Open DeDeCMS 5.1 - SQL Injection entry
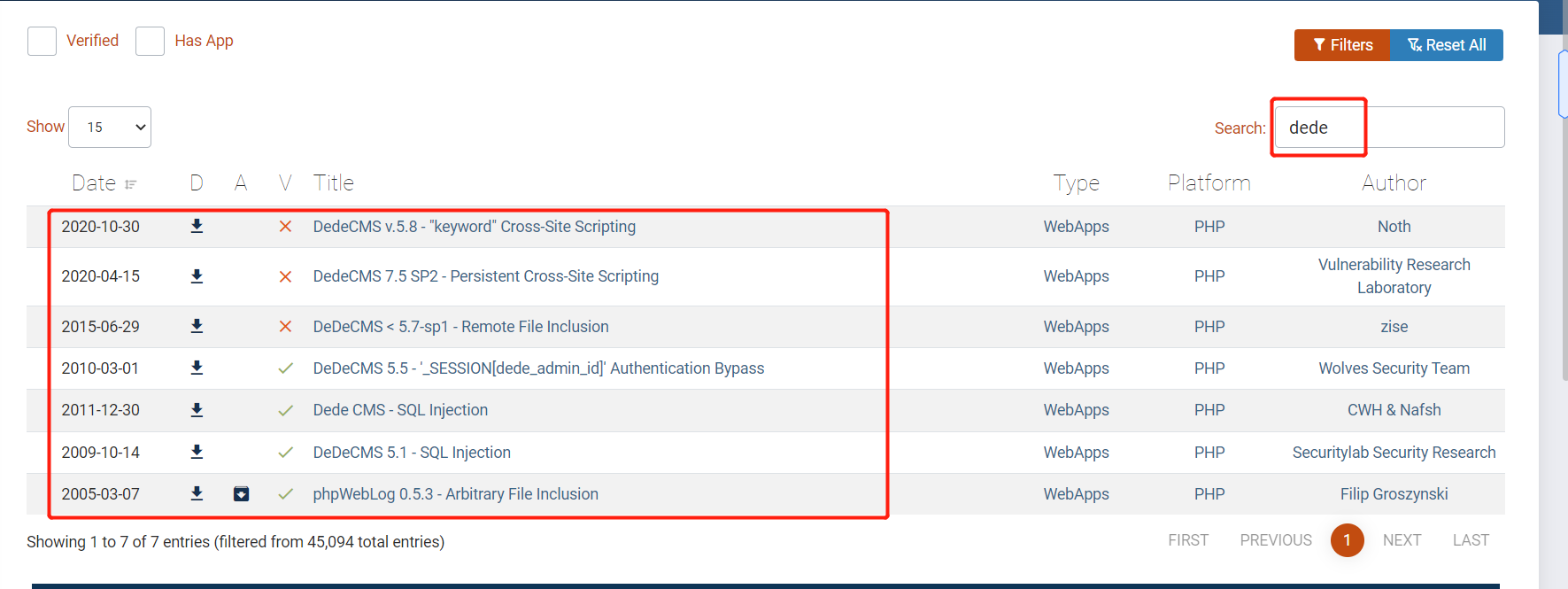This screenshot has width=1568, height=589. pos(412,453)
